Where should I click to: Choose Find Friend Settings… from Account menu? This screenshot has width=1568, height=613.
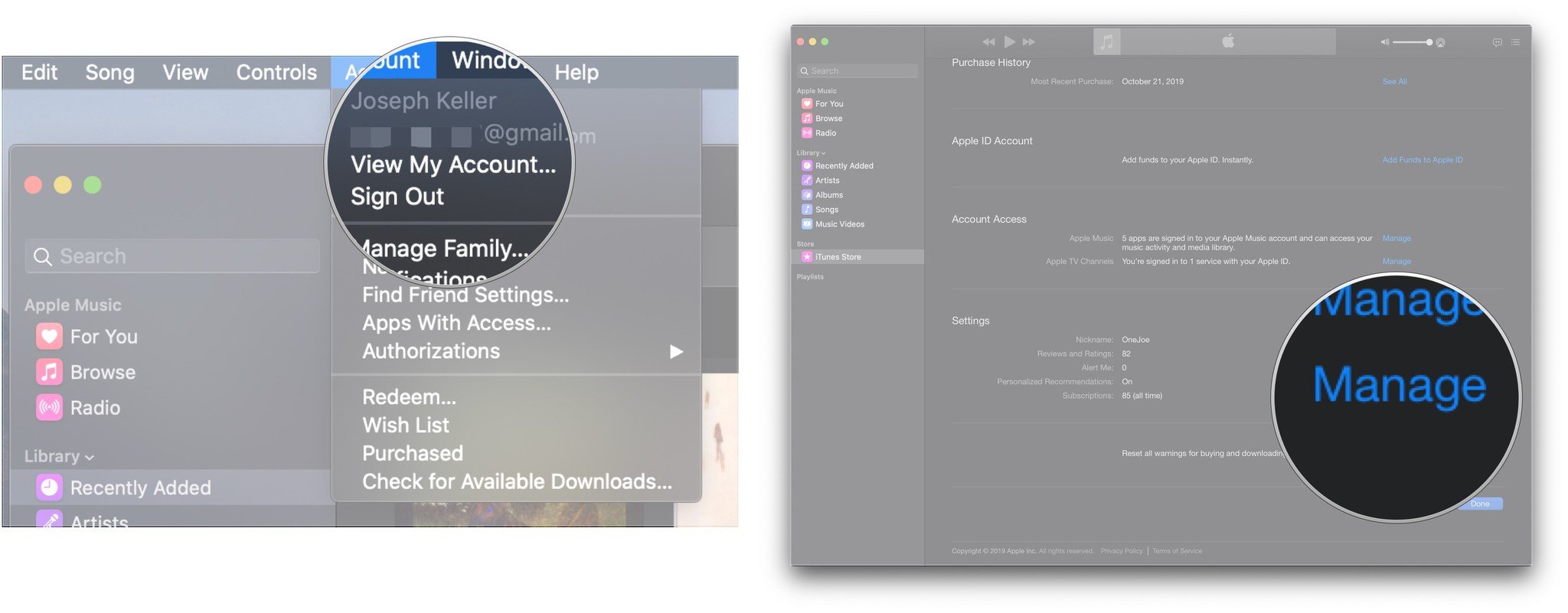click(465, 295)
